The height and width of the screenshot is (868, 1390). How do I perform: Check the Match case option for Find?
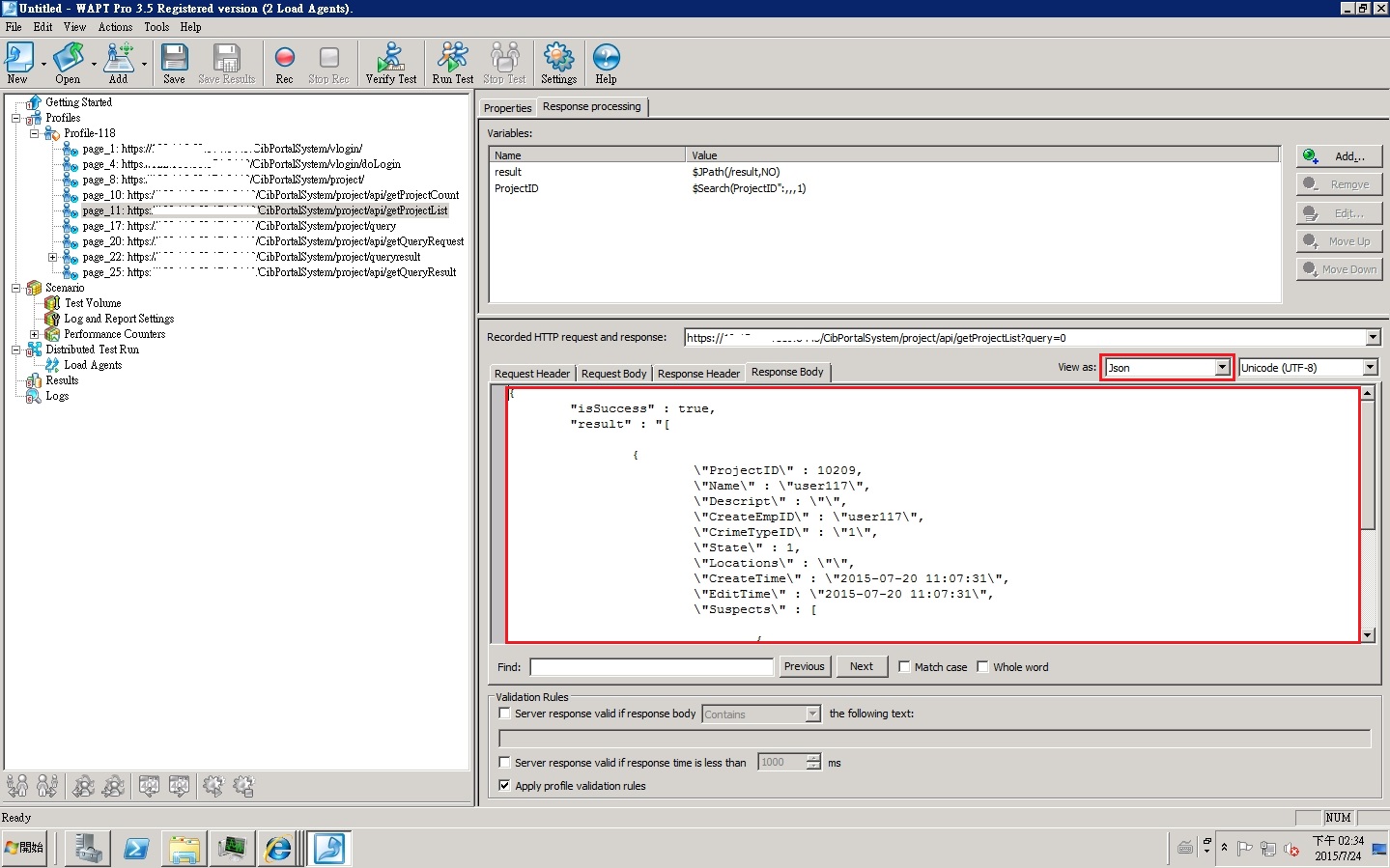click(x=904, y=666)
